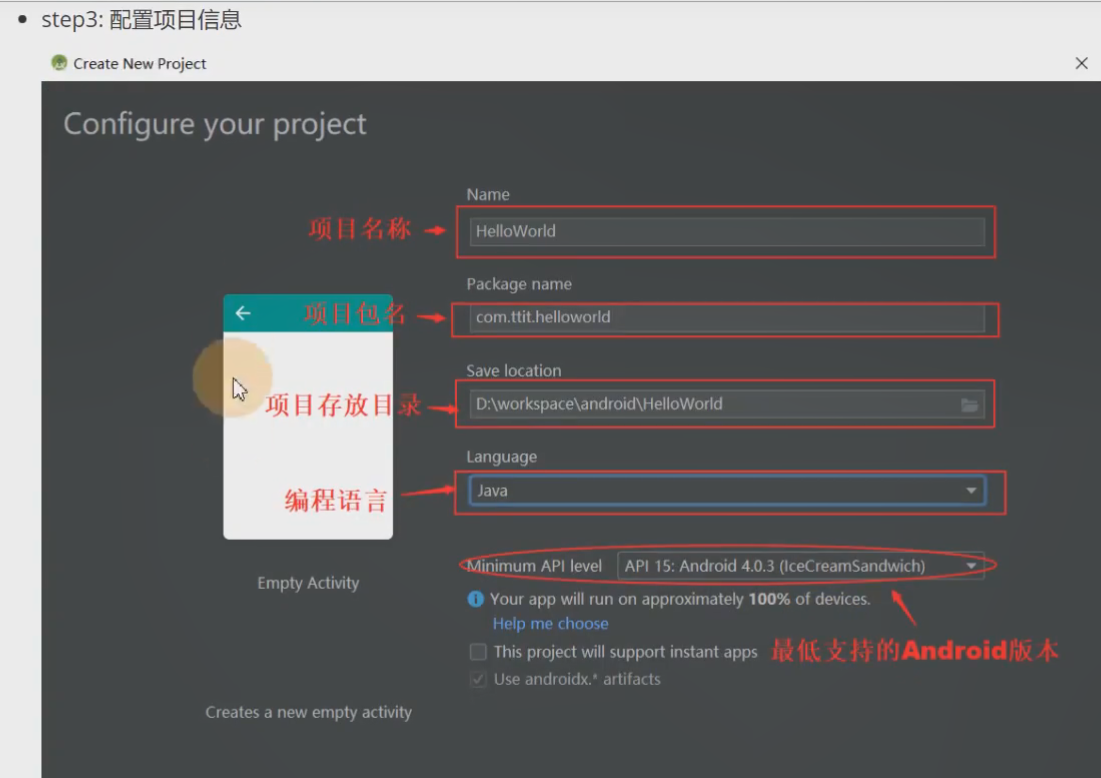Click the blue info icon about device coverage
Image resolution: width=1101 pixels, height=778 pixels.
tap(478, 599)
